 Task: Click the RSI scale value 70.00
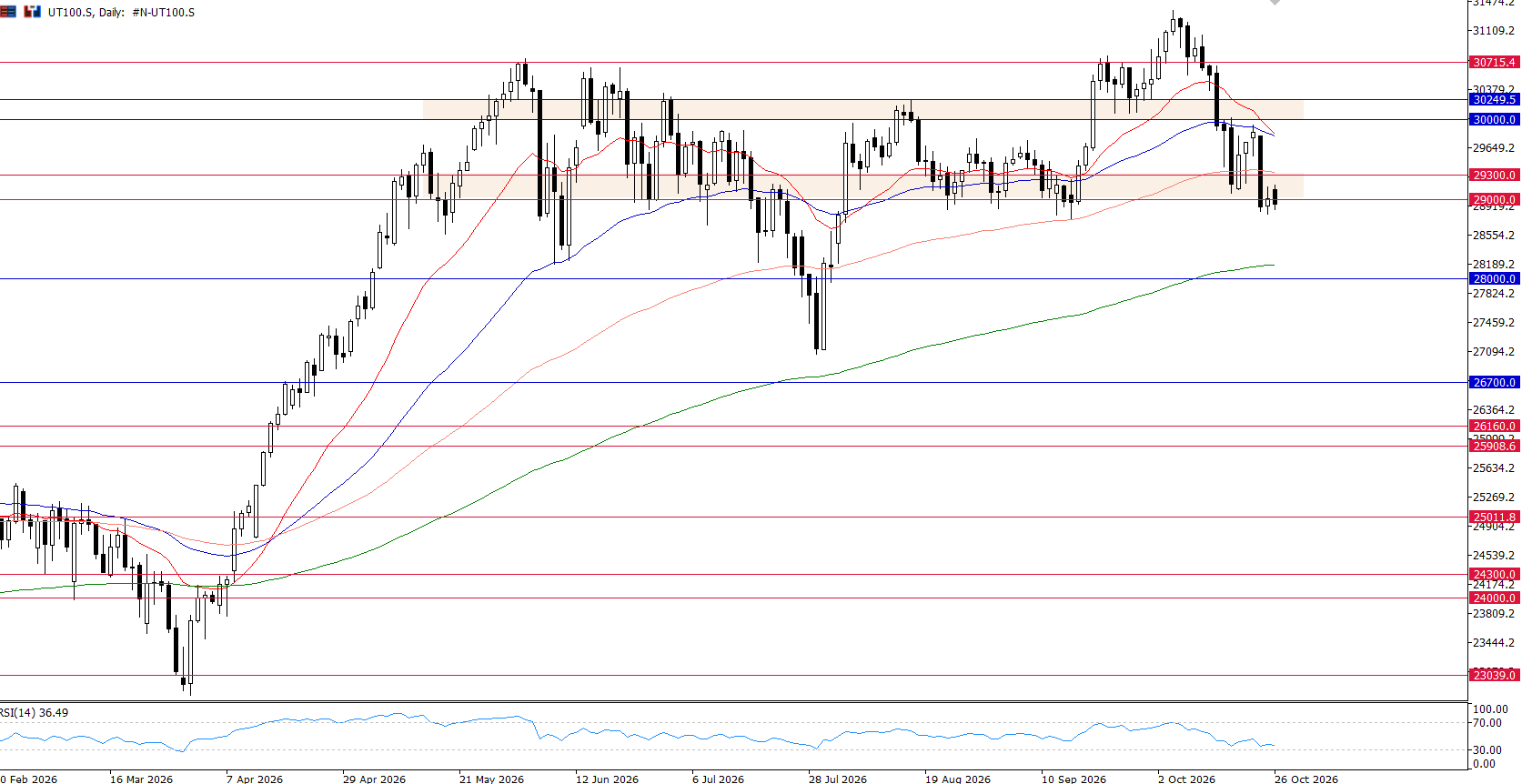tap(1487, 723)
